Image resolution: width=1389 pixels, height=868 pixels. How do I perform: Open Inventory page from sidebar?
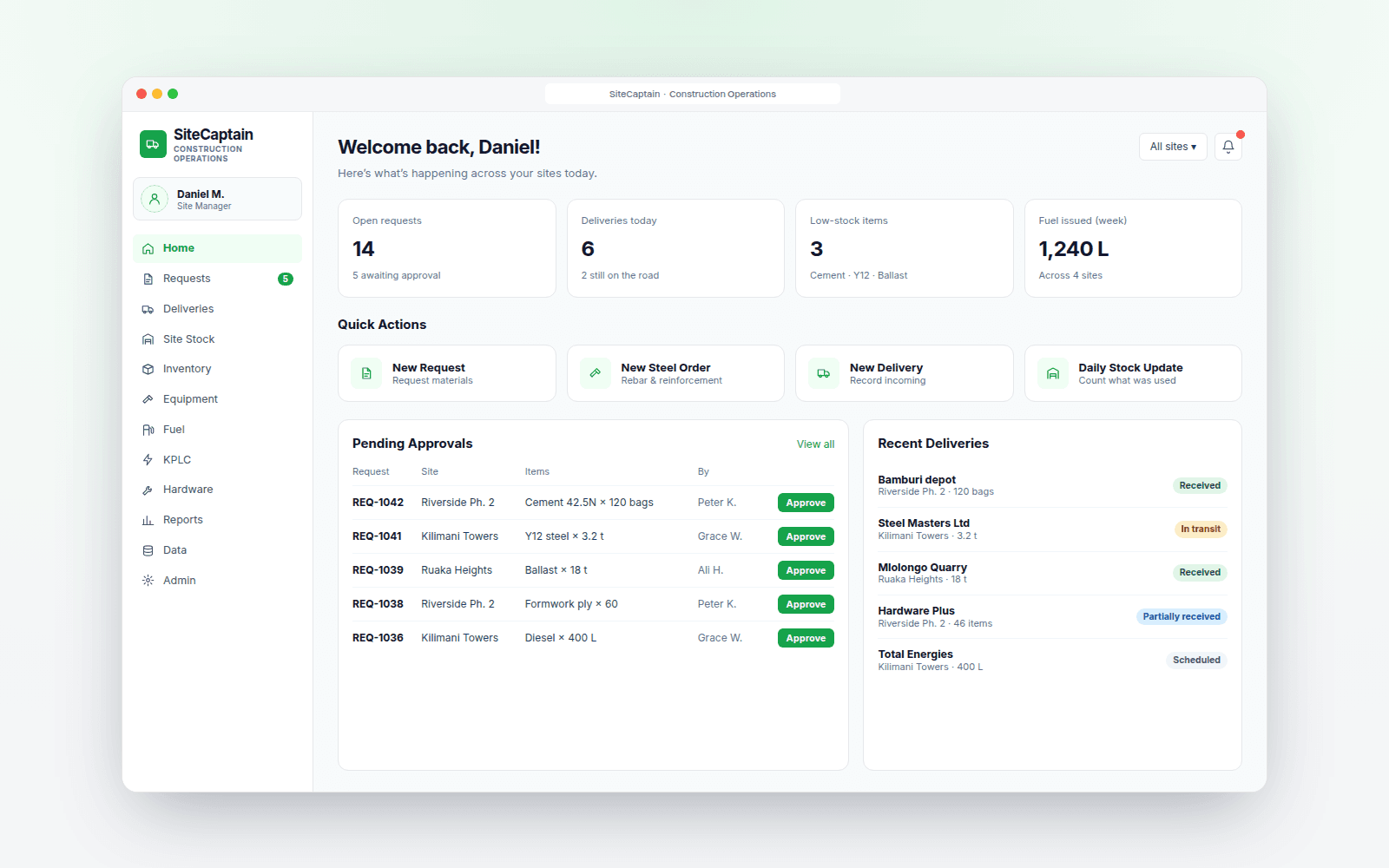click(217, 369)
